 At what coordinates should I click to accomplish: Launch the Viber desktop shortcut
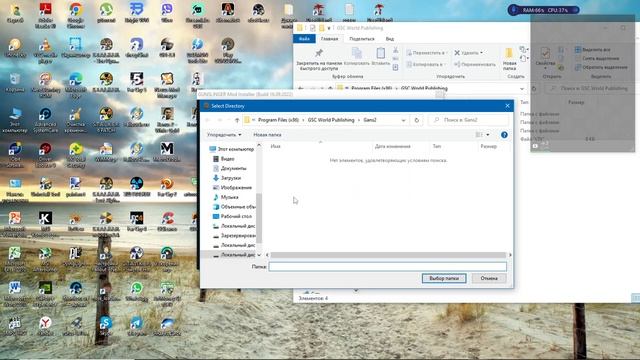tap(167, 12)
